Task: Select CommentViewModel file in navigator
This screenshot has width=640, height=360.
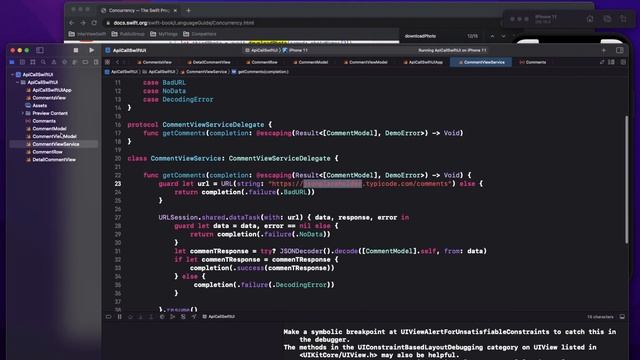Action: [x=54, y=137]
